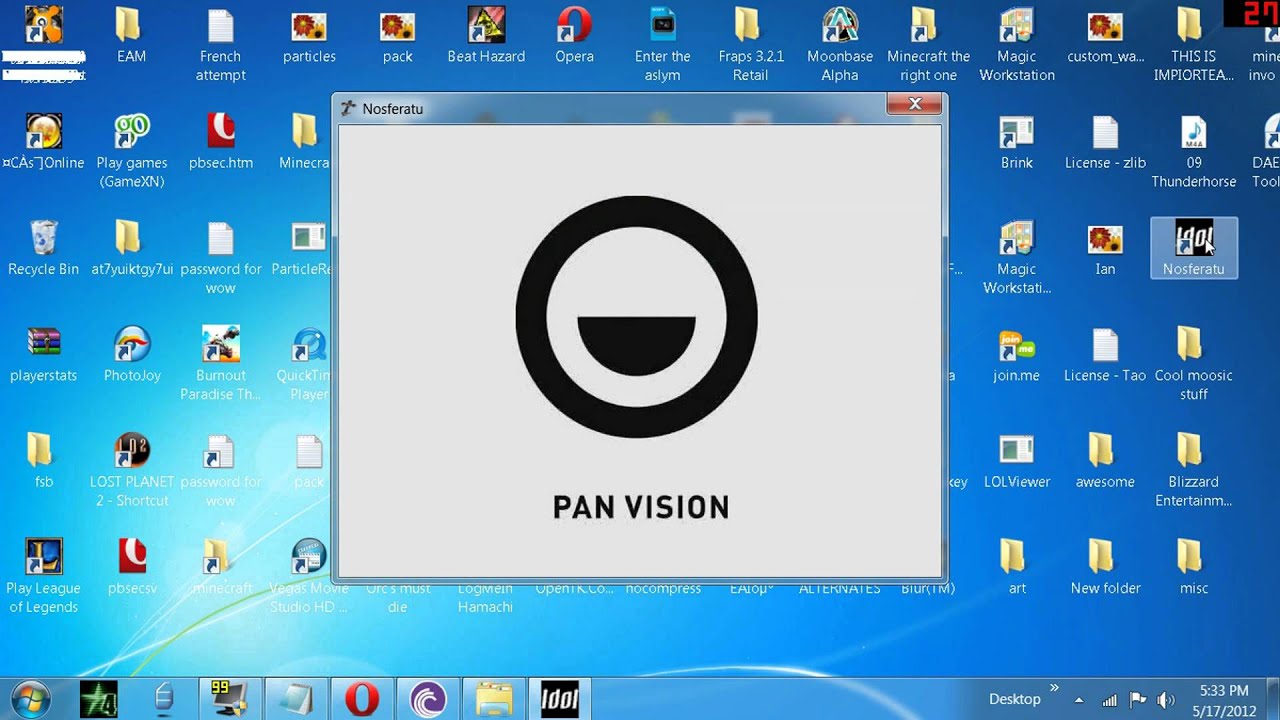Click the nocompress label below the window
This screenshot has width=1280, height=720.
pyautogui.click(x=663, y=589)
